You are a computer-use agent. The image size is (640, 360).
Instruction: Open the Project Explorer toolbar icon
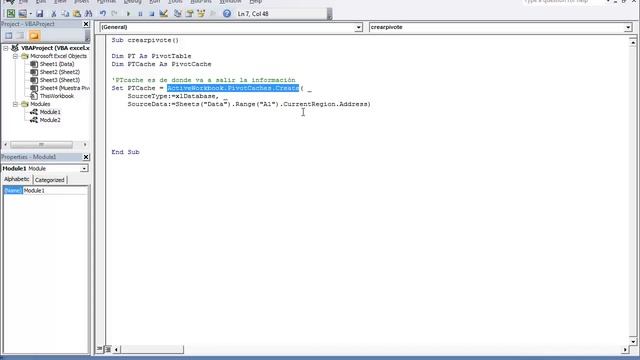[x=178, y=13]
